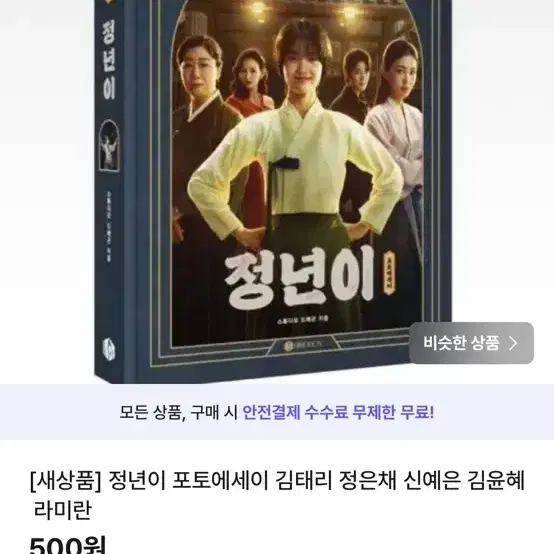This screenshot has height=554, width=554.
Task: Tap the 500원 price text
Action: click(x=68, y=545)
